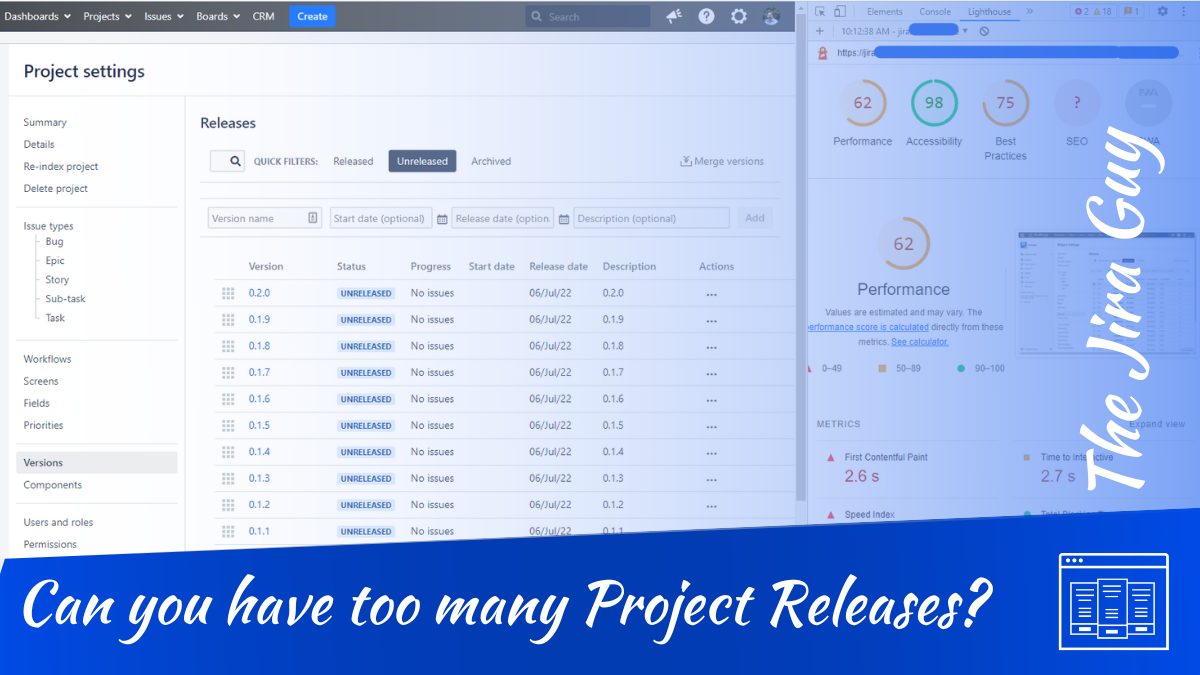Open the feedback megaphone icon
The image size is (1200, 675).
[x=674, y=16]
